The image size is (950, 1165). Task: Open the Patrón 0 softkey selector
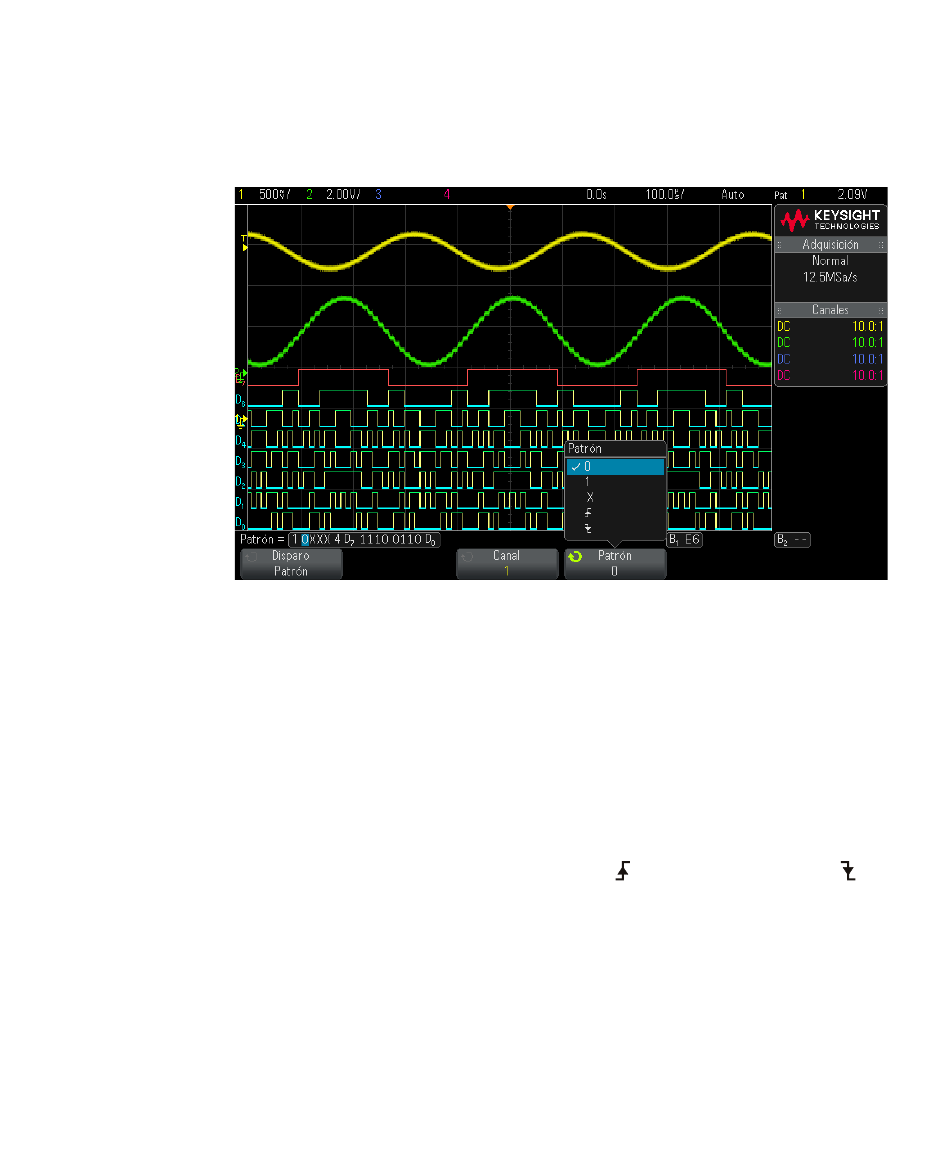click(615, 563)
